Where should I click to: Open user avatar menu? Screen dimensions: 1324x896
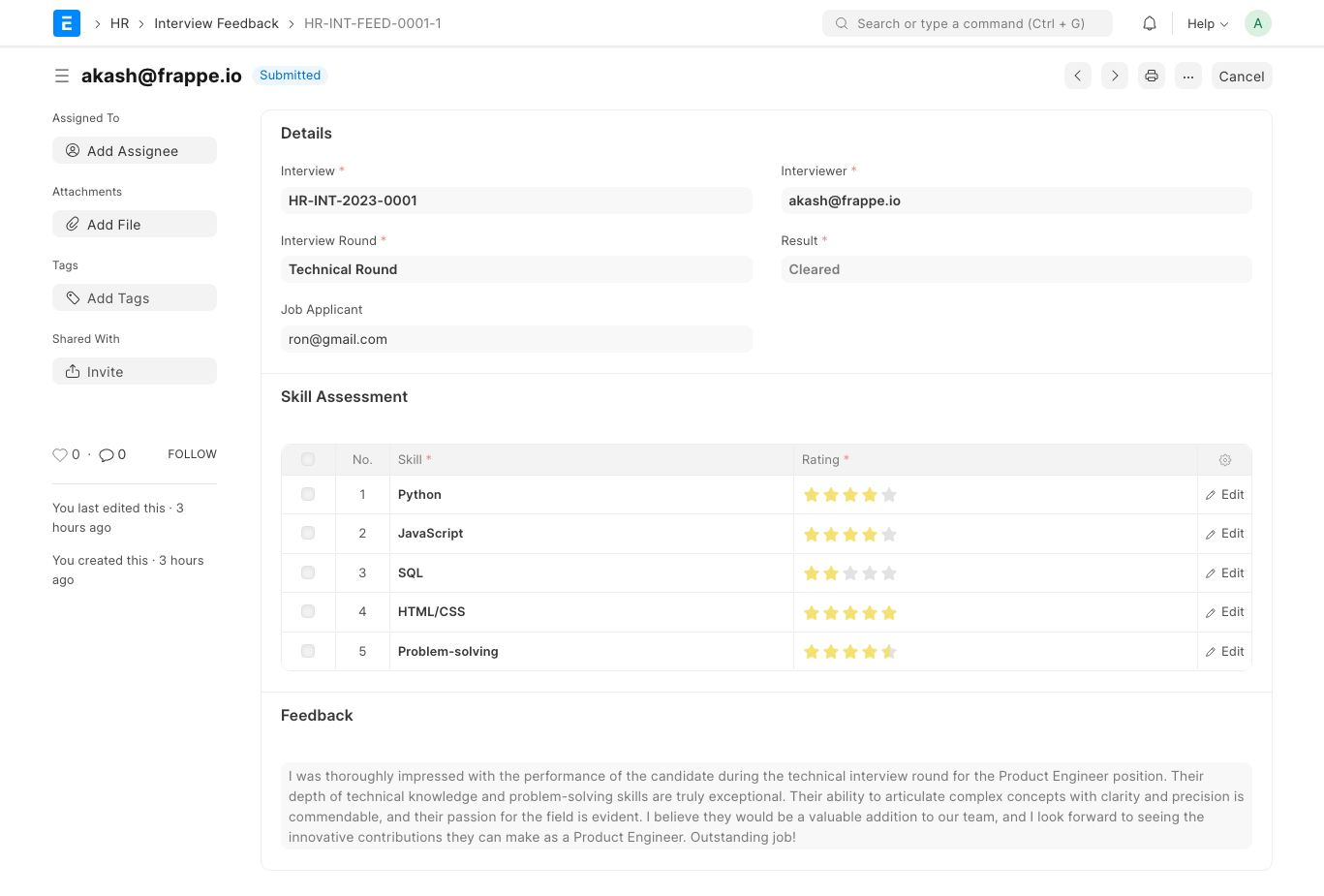[x=1257, y=23]
